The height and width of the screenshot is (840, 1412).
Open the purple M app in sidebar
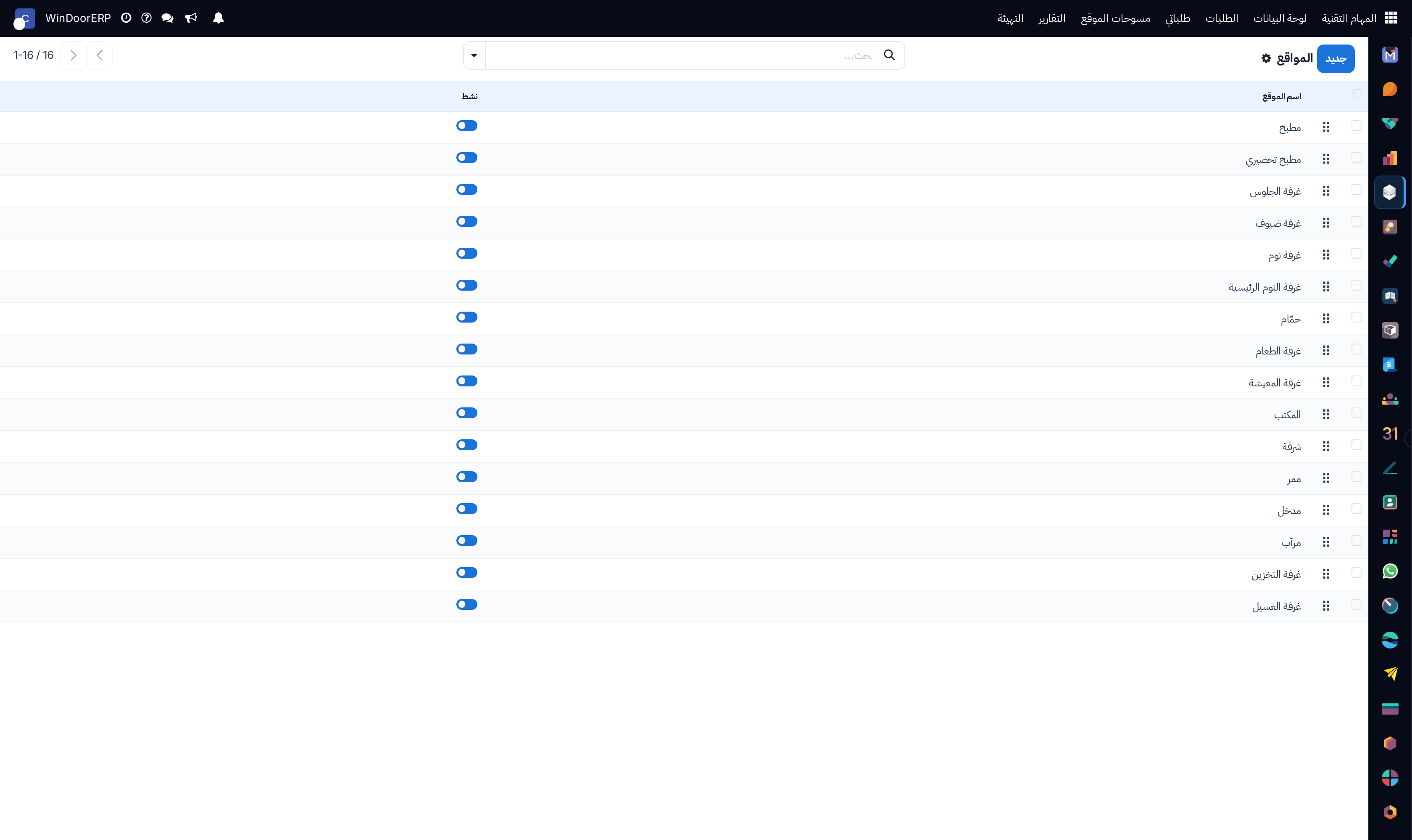[1390, 55]
